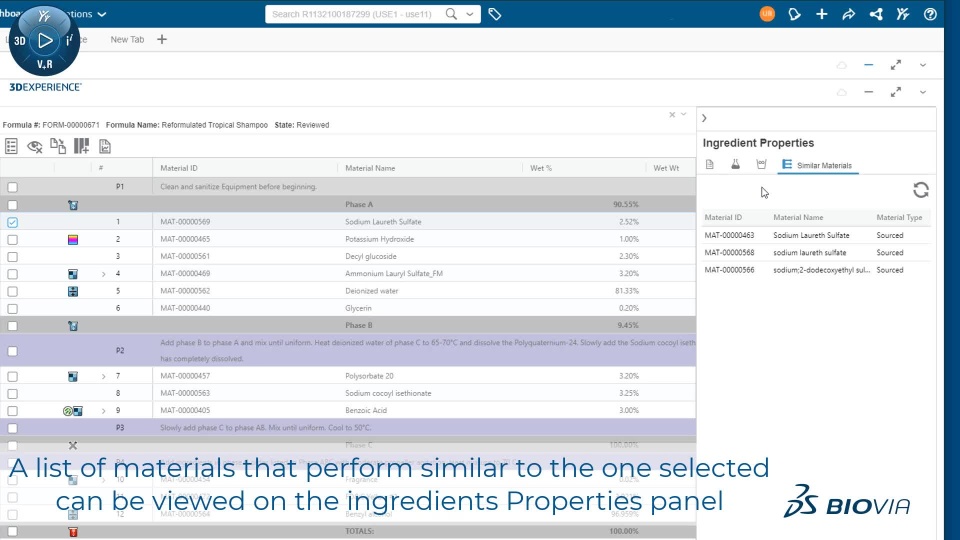Open the collaboration network icon
The width and height of the screenshot is (960, 540).
(x=876, y=13)
